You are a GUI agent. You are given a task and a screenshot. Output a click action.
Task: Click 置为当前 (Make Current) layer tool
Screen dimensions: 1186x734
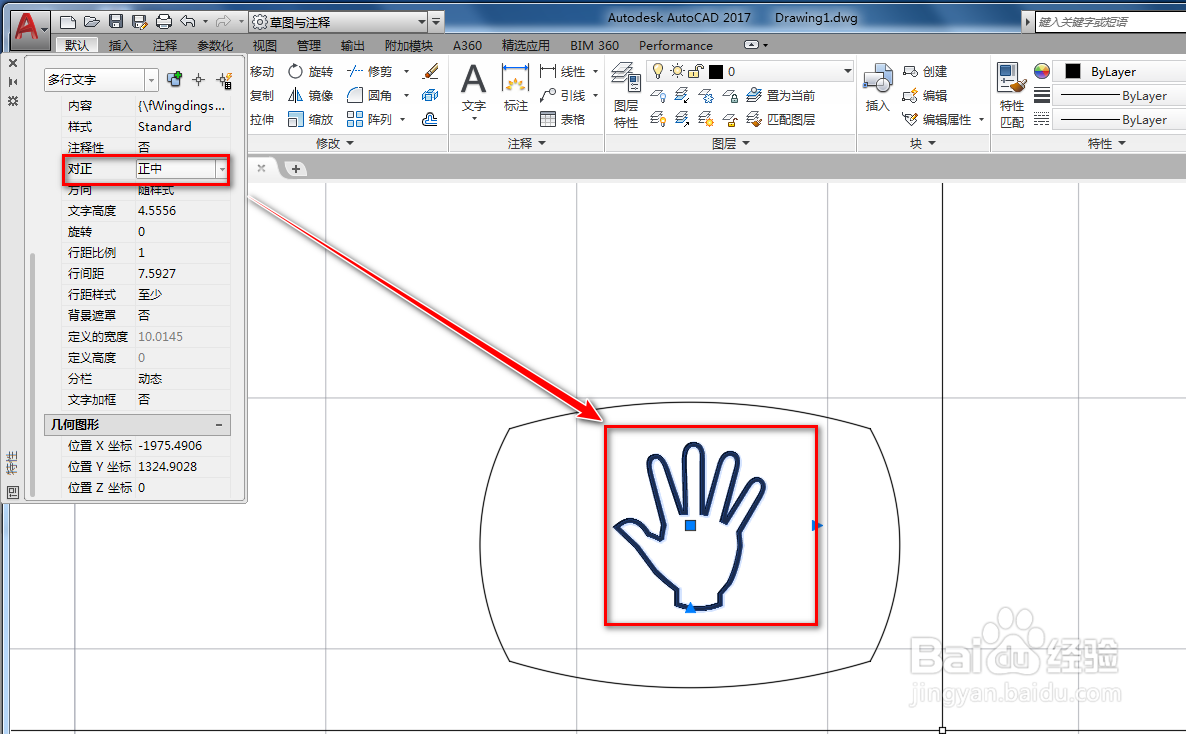click(781, 95)
